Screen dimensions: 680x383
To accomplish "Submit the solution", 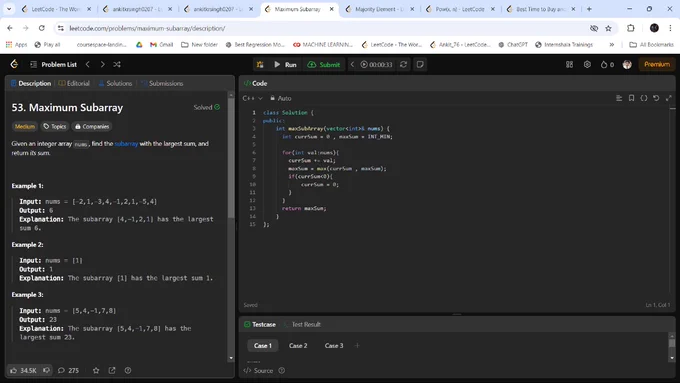I will pos(324,65).
